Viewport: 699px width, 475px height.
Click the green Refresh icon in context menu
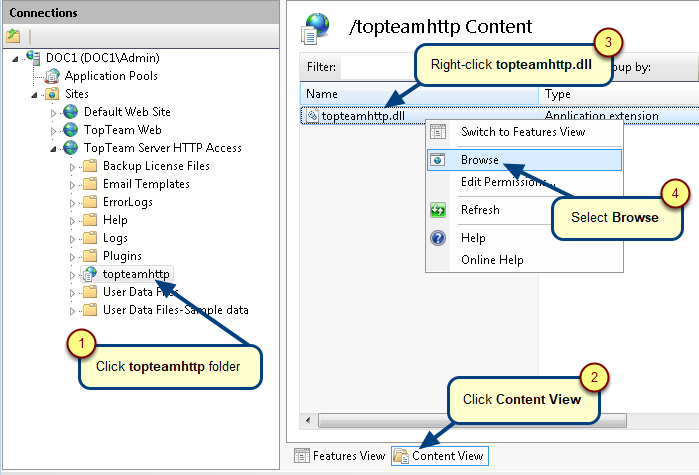[438, 210]
